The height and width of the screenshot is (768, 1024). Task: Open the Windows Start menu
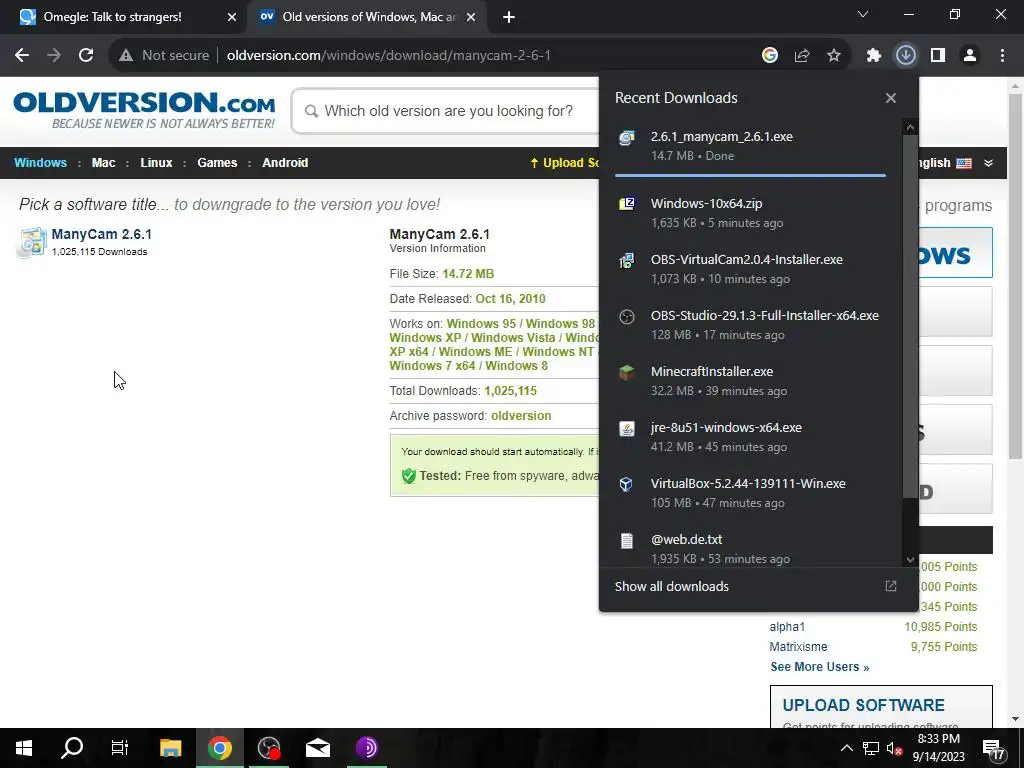(24, 748)
